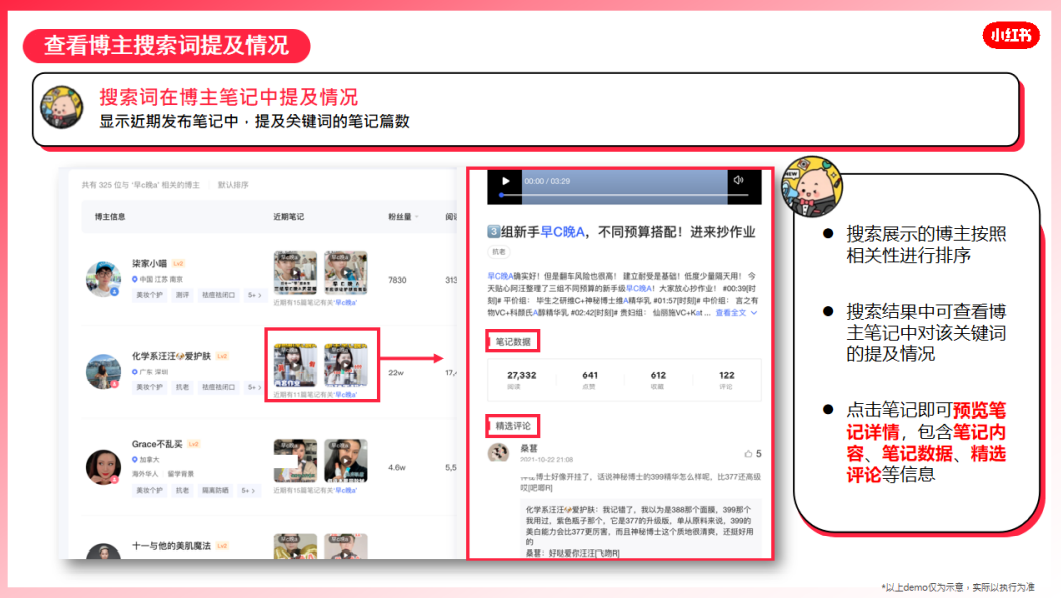Click the follower count 4.6w
1061x598 pixels.
(x=397, y=467)
